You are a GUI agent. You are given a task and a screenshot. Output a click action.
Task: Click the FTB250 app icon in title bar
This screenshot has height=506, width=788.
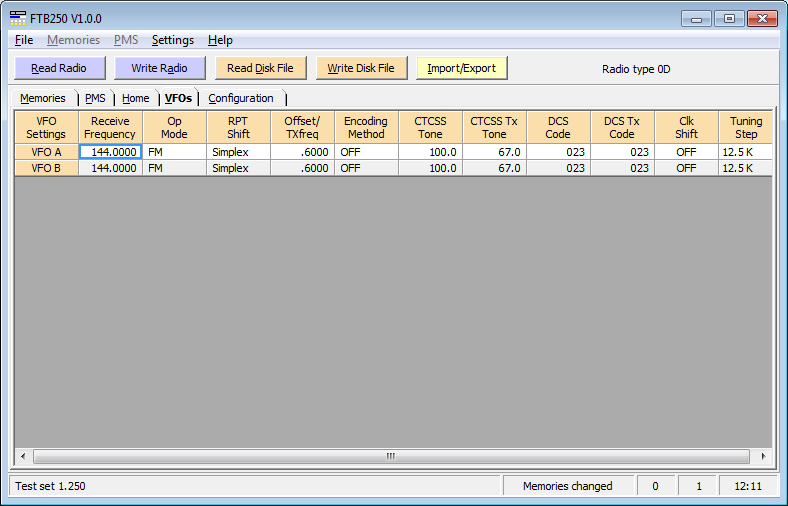18,18
